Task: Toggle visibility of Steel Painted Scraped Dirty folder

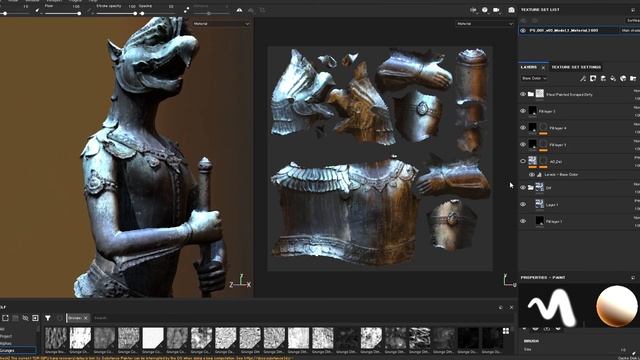Action: click(x=523, y=94)
